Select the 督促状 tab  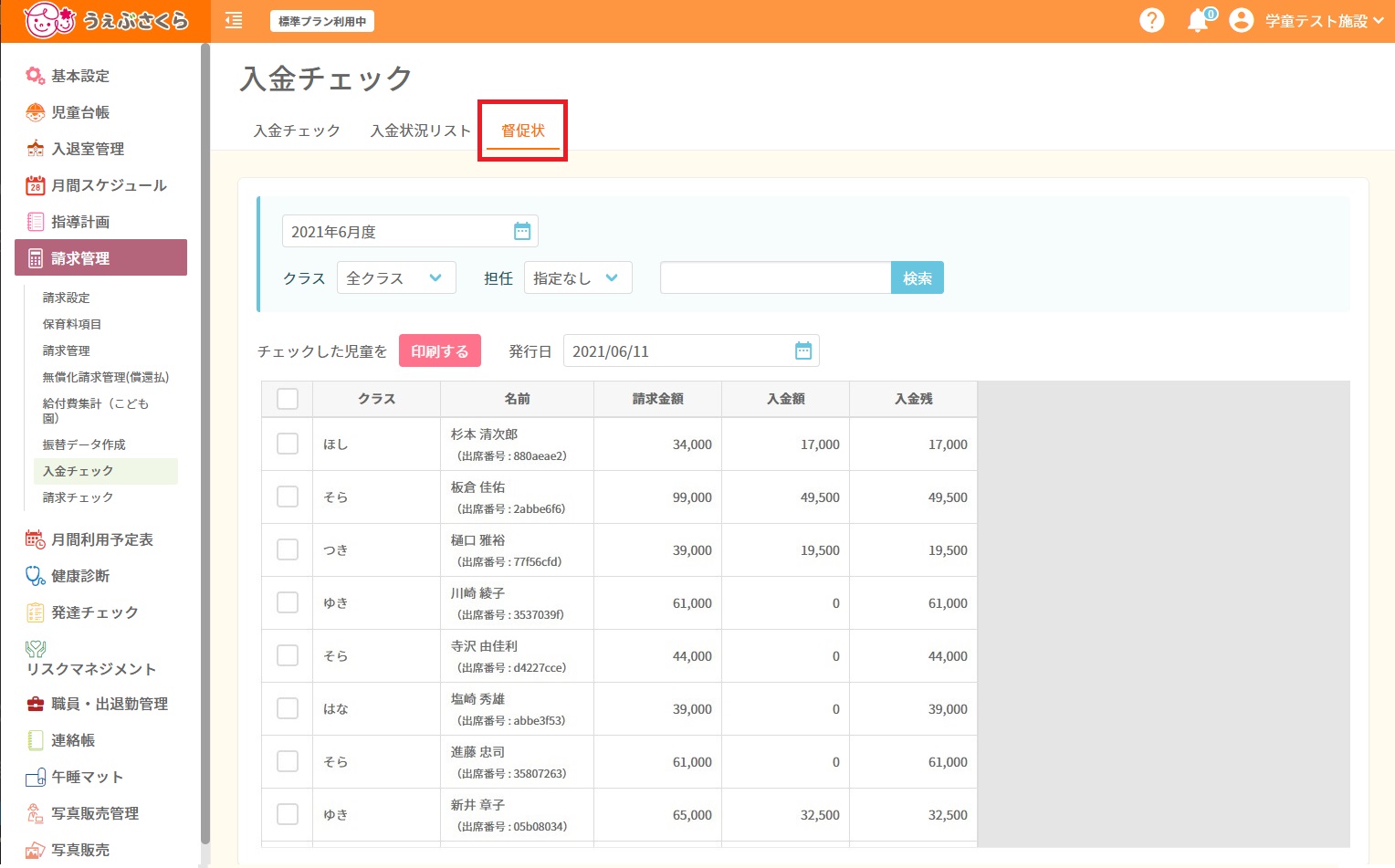(x=523, y=131)
